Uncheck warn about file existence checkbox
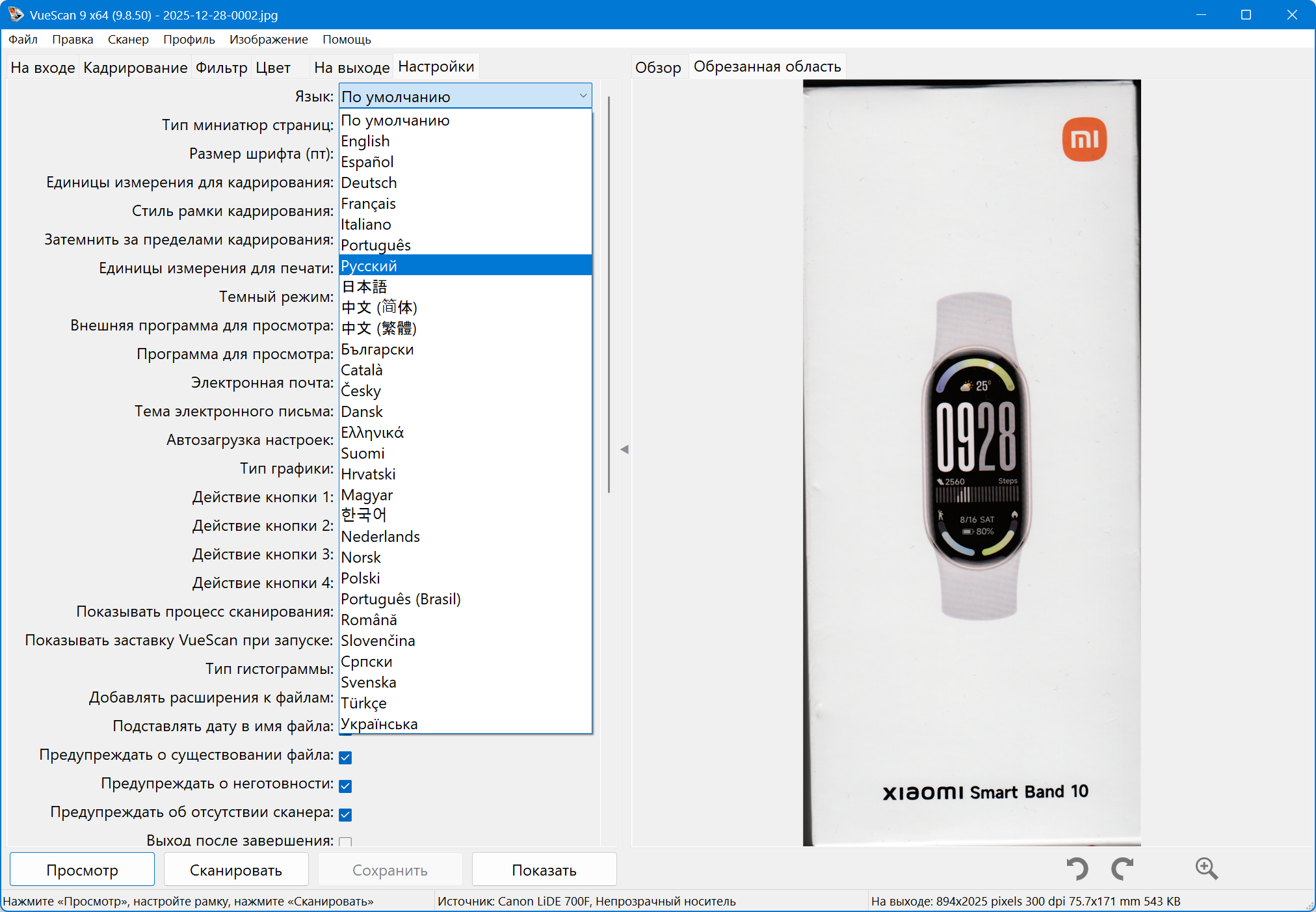This screenshot has width=1316, height=912. click(x=345, y=757)
